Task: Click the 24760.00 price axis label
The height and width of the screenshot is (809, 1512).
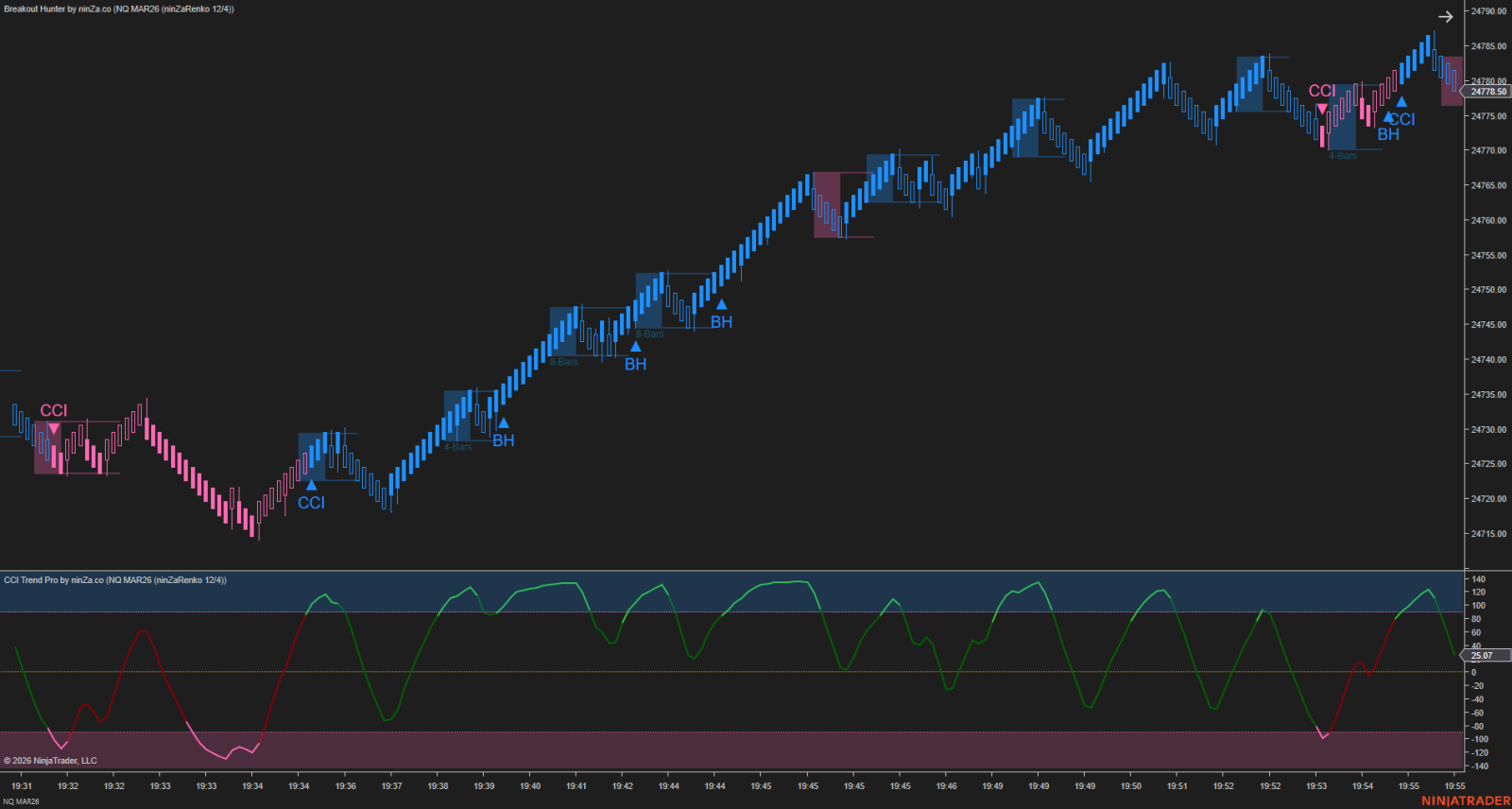Action: [1488, 220]
